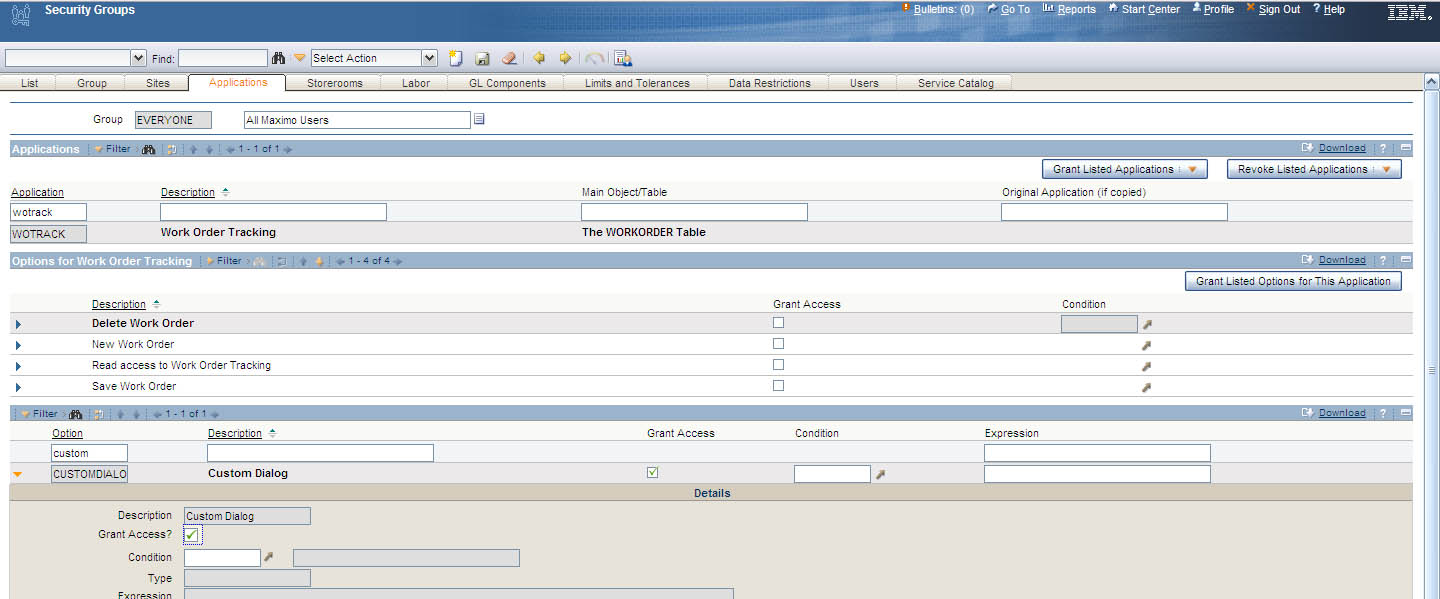Enable Grant Access for Delete Work Order
This screenshot has height=599, width=1440.
pyautogui.click(x=778, y=322)
